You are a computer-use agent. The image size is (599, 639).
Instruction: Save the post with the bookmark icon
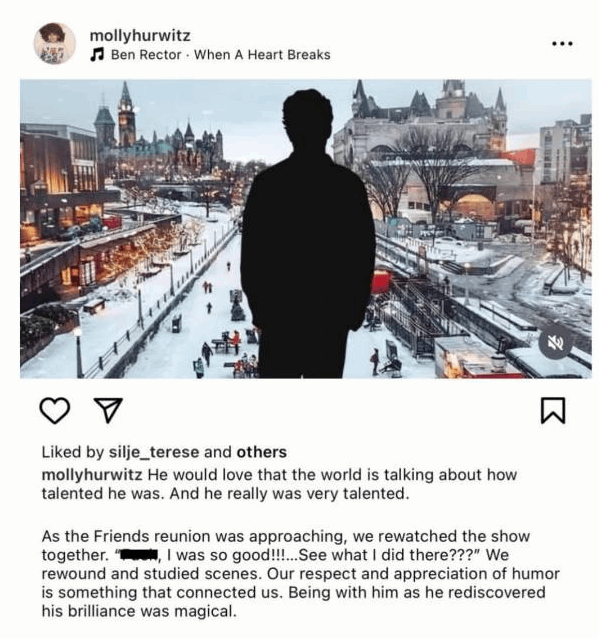click(553, 410)
